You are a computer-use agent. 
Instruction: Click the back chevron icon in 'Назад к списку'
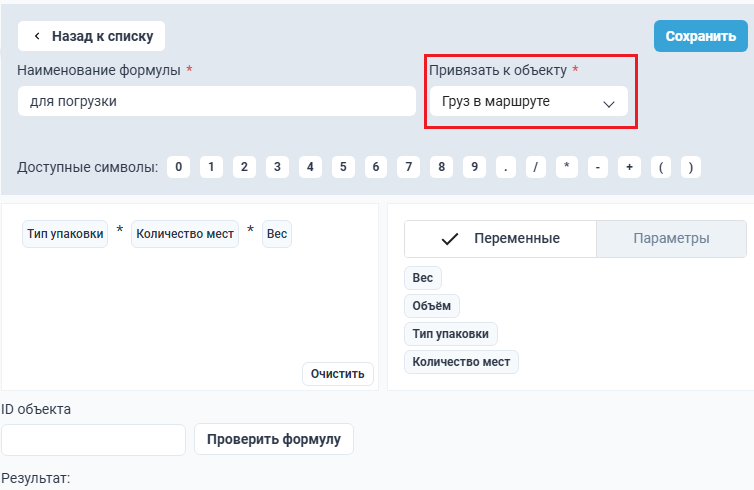pos(37,36)
